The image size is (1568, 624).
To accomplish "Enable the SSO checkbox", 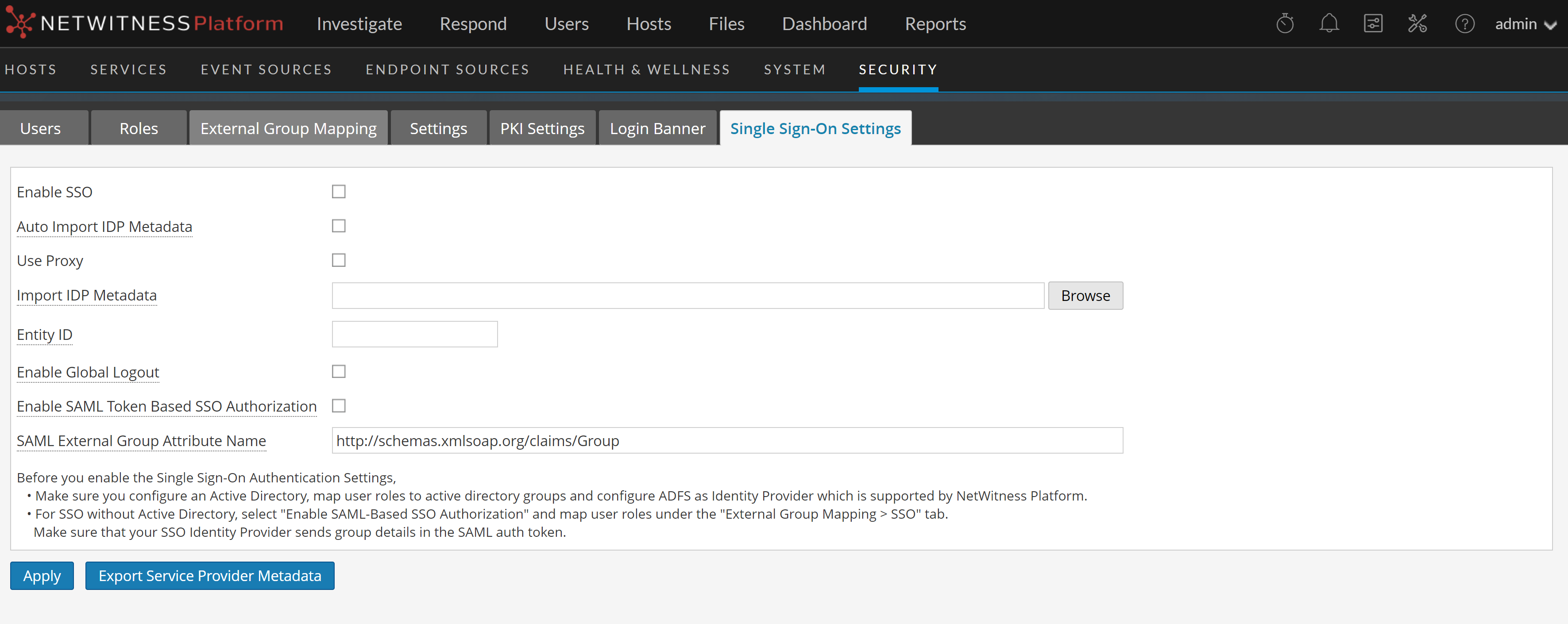I will 338,192.
